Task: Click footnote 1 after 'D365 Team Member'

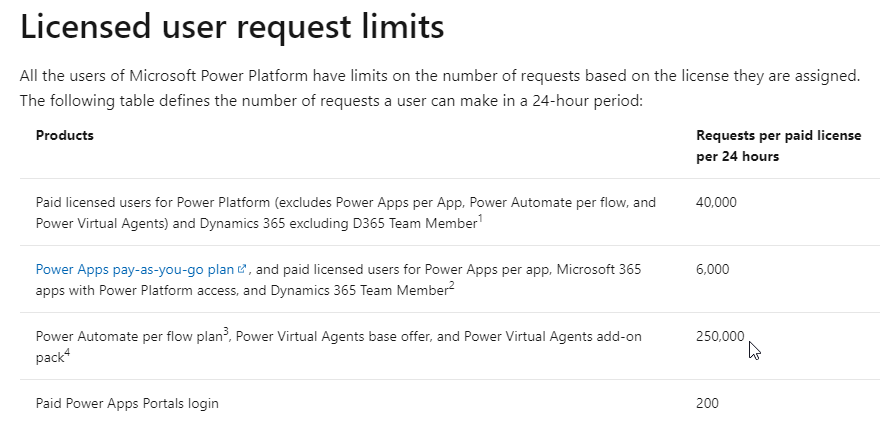Action: click(480, 219)
